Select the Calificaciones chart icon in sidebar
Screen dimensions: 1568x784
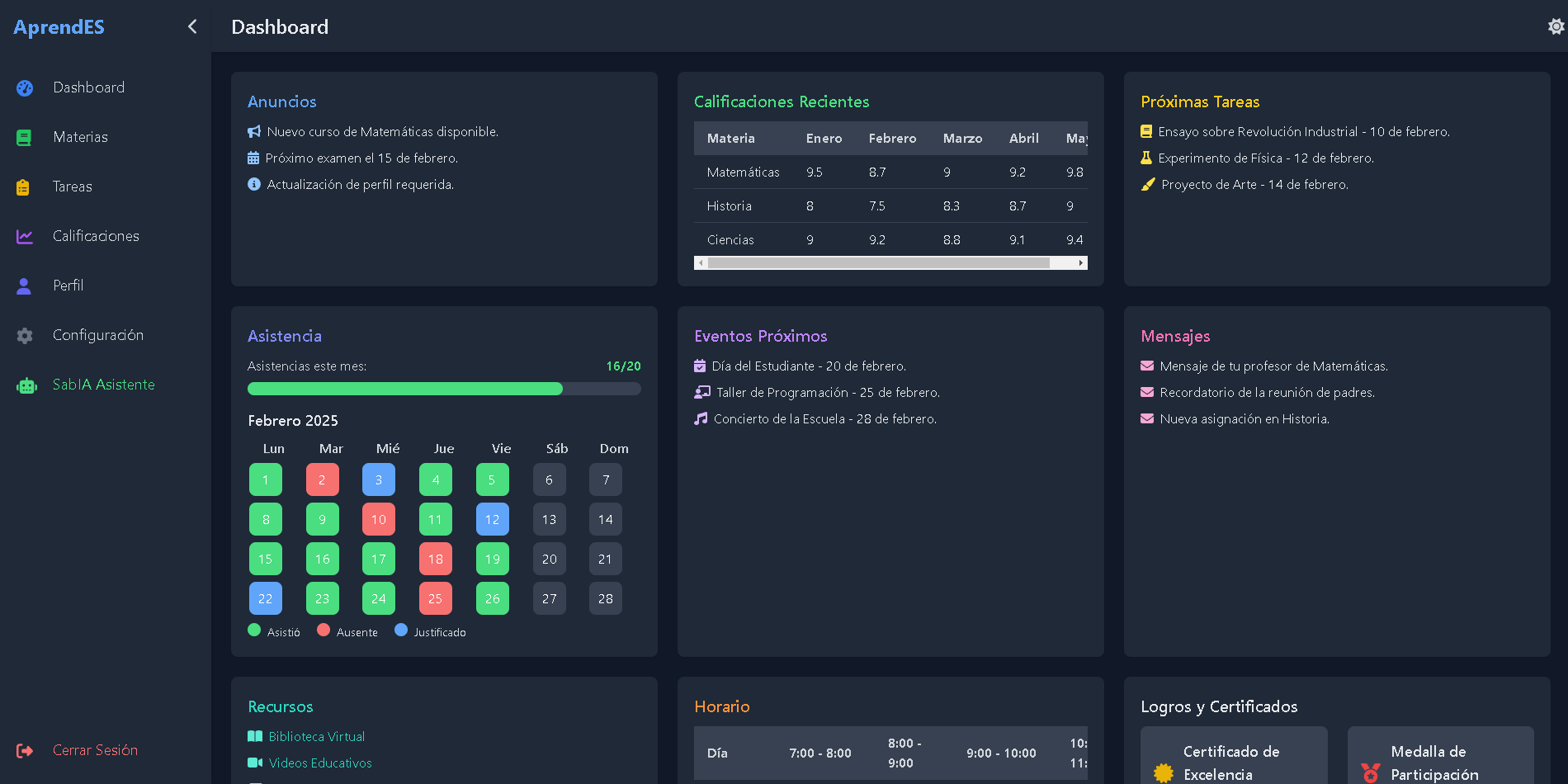pyautogui.click(x=24, y=236)
